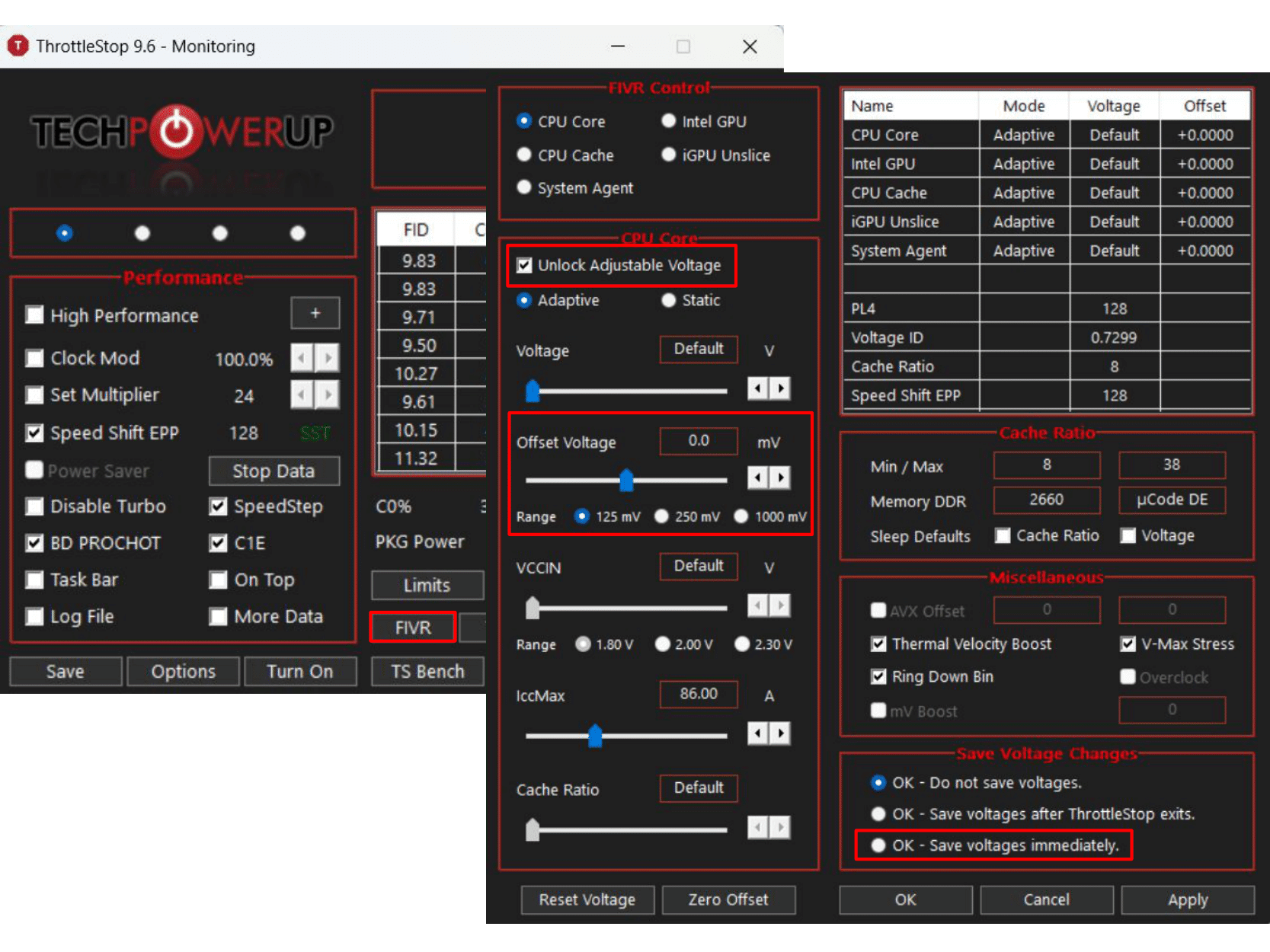
Task: Click the Turn On button
Action: pyautogui.click(x=300, y=671)
